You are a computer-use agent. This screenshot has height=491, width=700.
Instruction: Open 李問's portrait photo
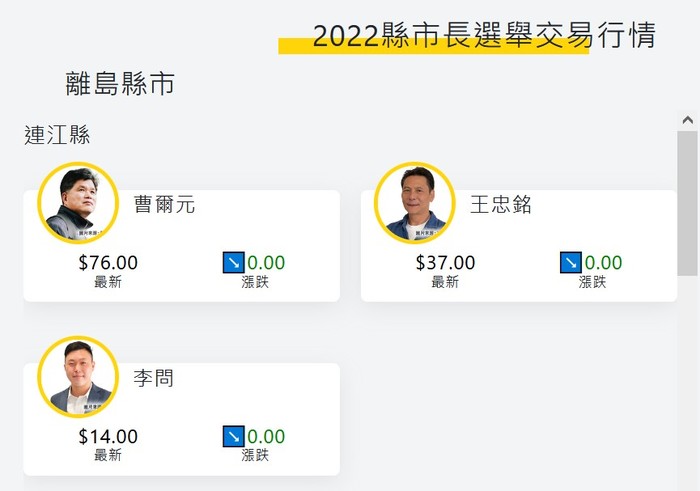coord(78,377)
